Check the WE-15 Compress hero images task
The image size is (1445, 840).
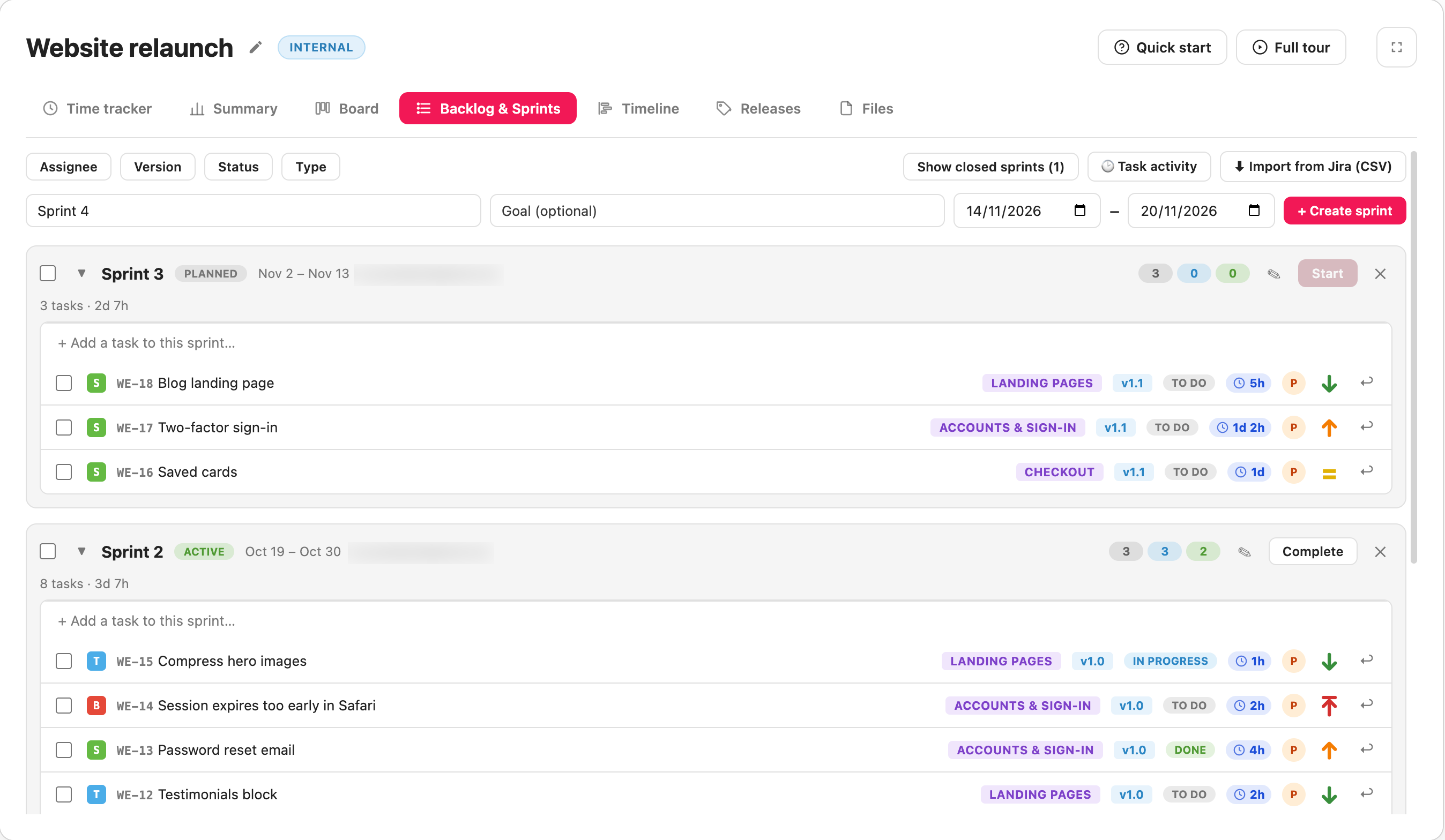click(64, 661)
